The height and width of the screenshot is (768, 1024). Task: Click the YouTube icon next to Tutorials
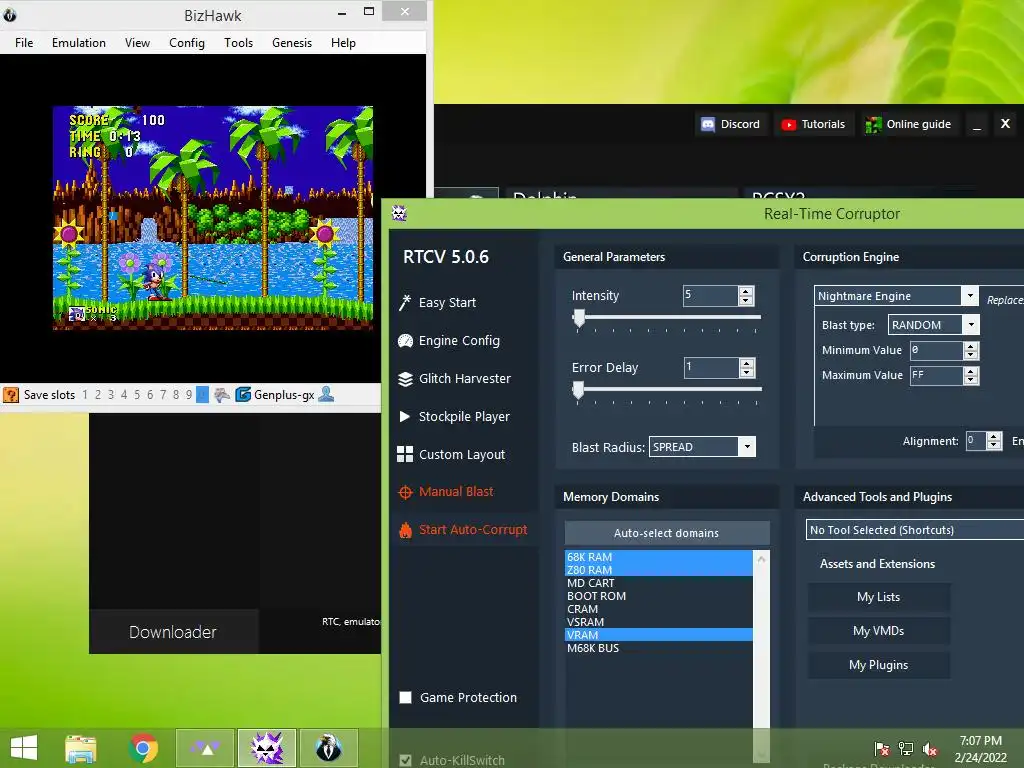789,125
